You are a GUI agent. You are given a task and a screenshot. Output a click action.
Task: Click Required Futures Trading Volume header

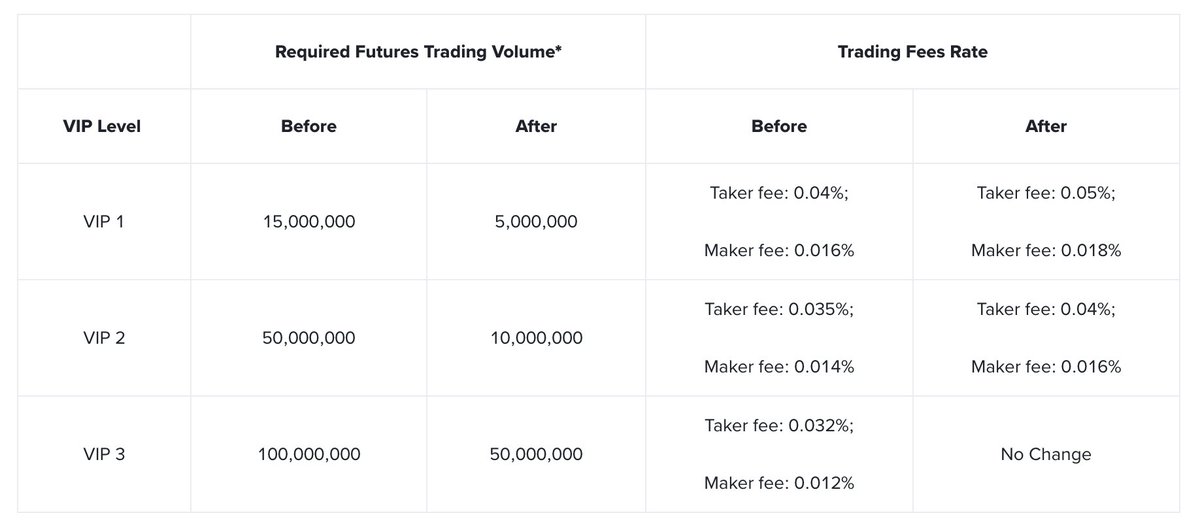pos(417,51)
